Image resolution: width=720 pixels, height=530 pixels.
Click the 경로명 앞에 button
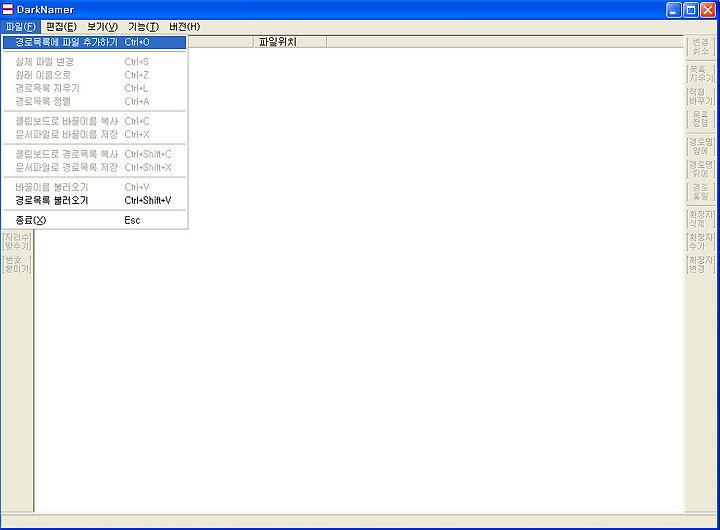point(700,147)
